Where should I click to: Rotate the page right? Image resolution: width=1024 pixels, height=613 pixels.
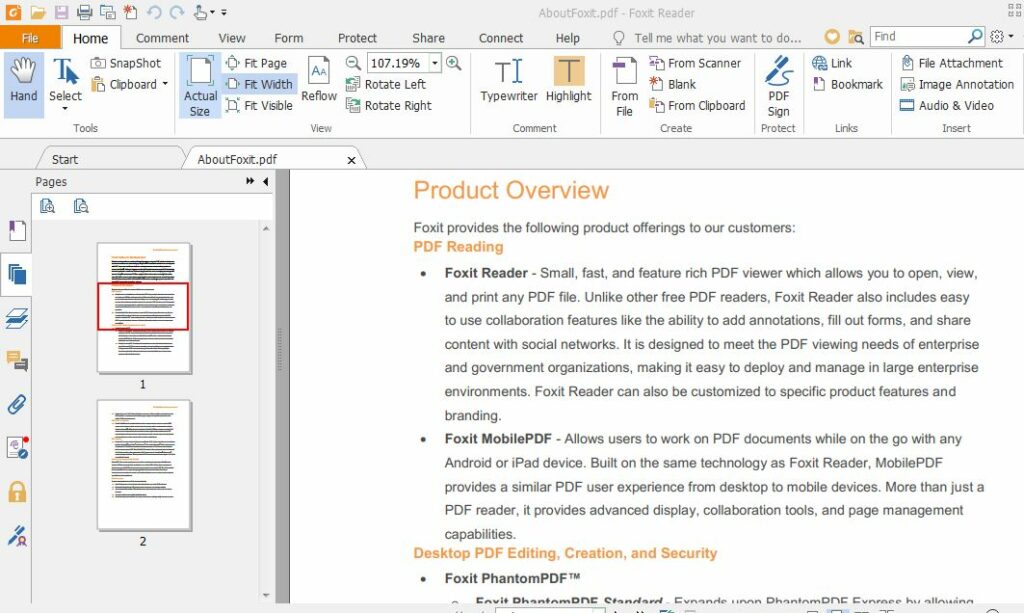(x=389, y=105)
